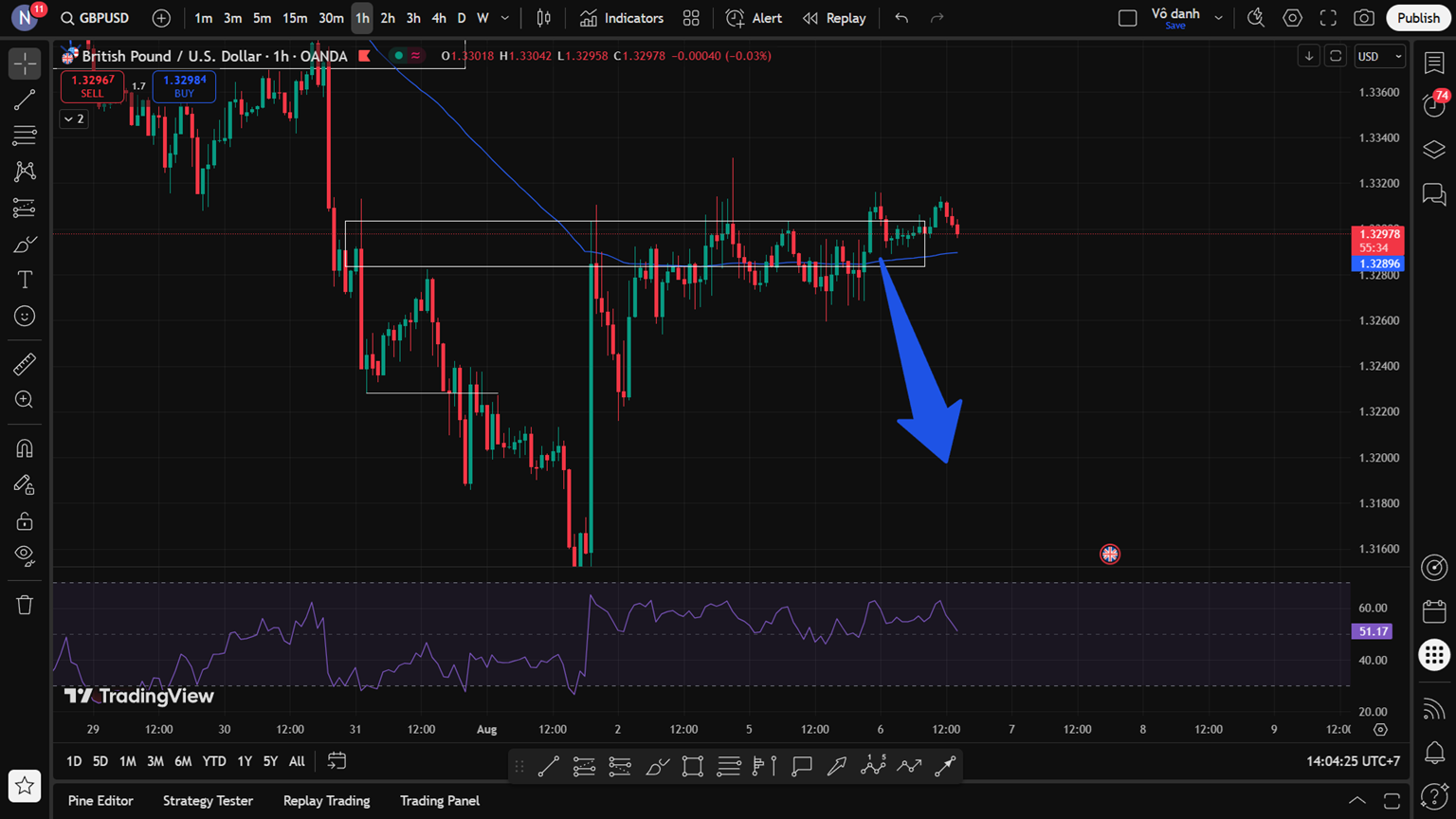Open the Indicators dialog
The height and width of the screenshot is (819, 1456).
[622, 18]
